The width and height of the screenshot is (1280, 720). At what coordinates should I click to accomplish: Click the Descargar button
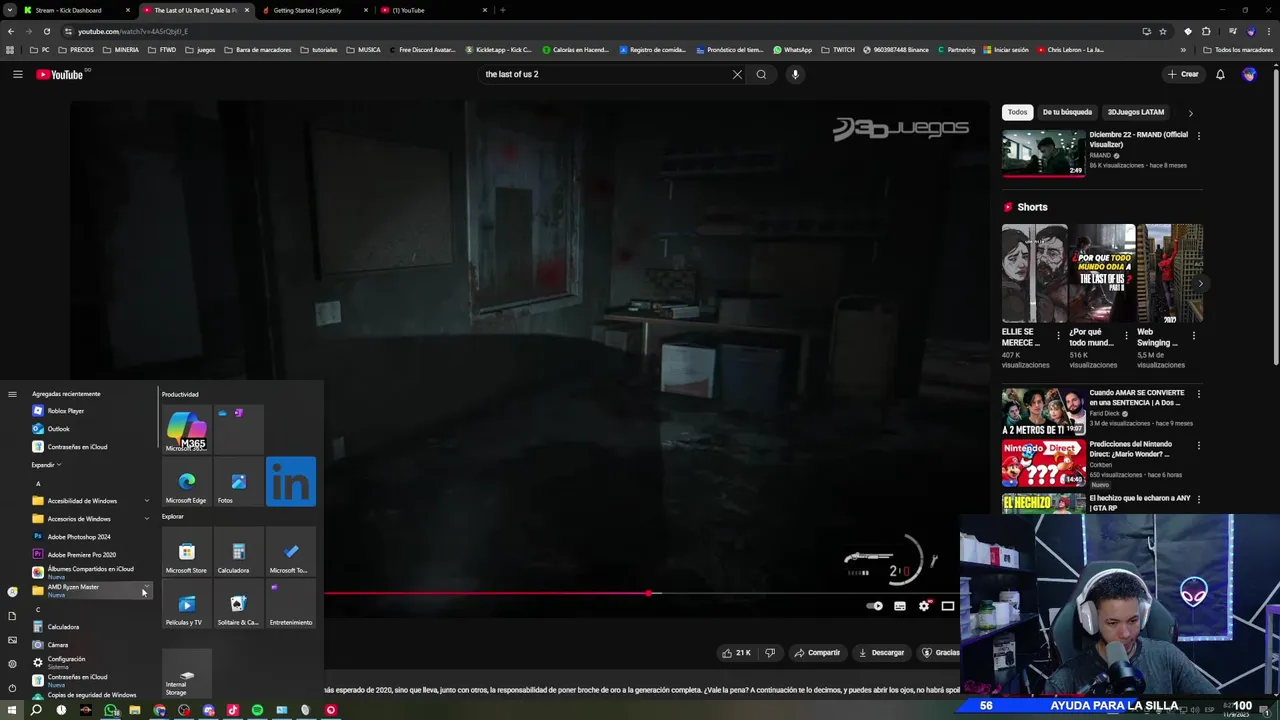coord(881,653)
